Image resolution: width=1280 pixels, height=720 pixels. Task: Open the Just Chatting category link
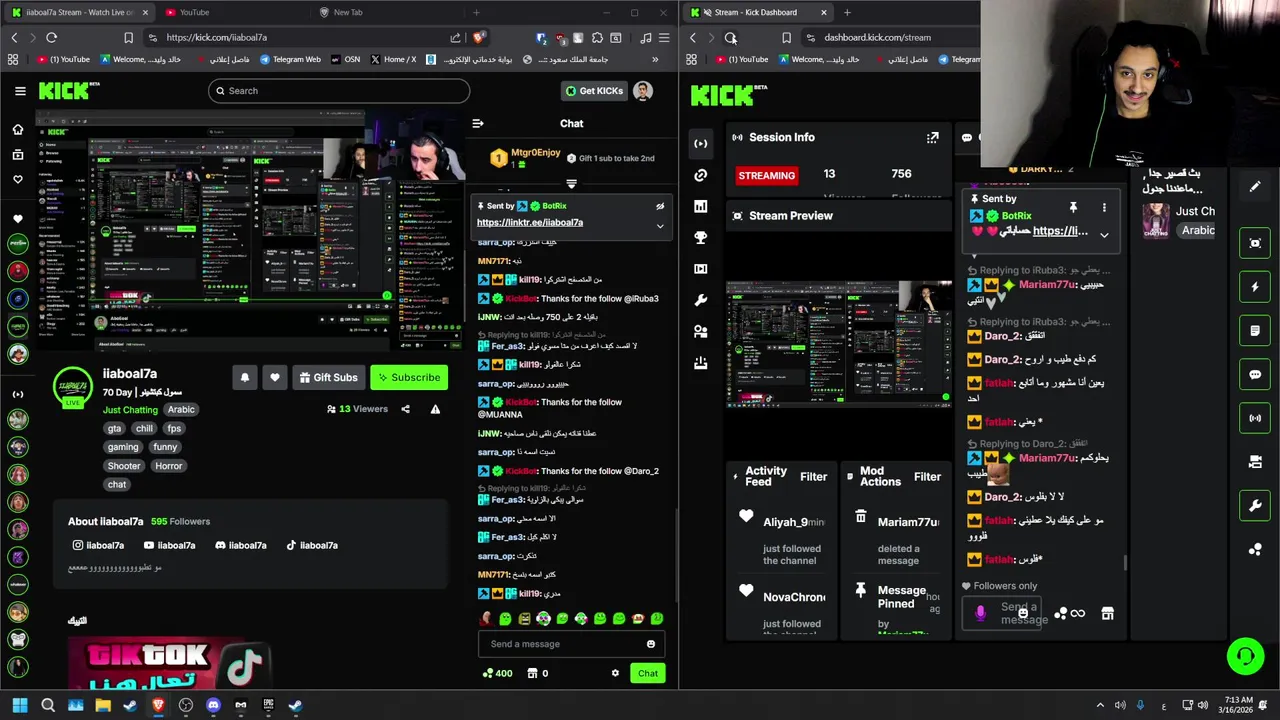coord(130,409)
